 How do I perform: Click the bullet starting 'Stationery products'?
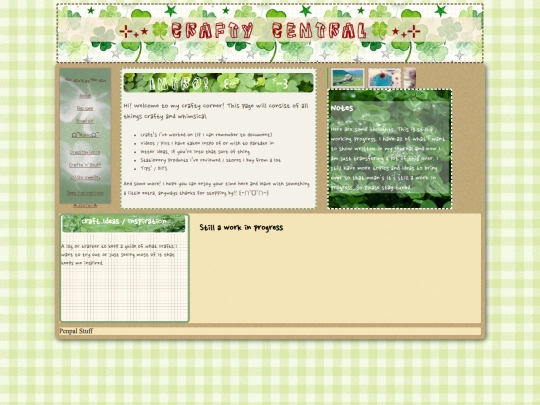point(210,160)
